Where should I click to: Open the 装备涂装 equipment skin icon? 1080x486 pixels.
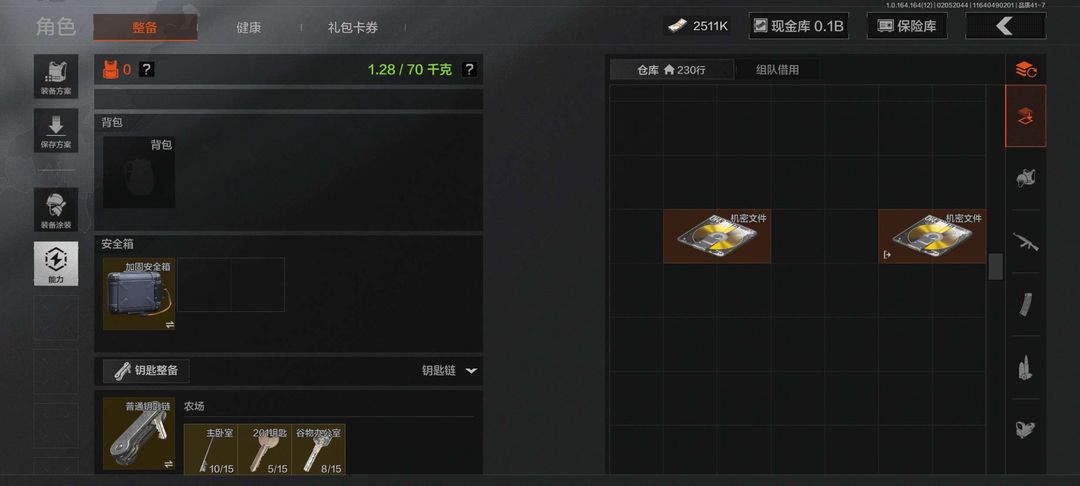[x=56, y=209]
